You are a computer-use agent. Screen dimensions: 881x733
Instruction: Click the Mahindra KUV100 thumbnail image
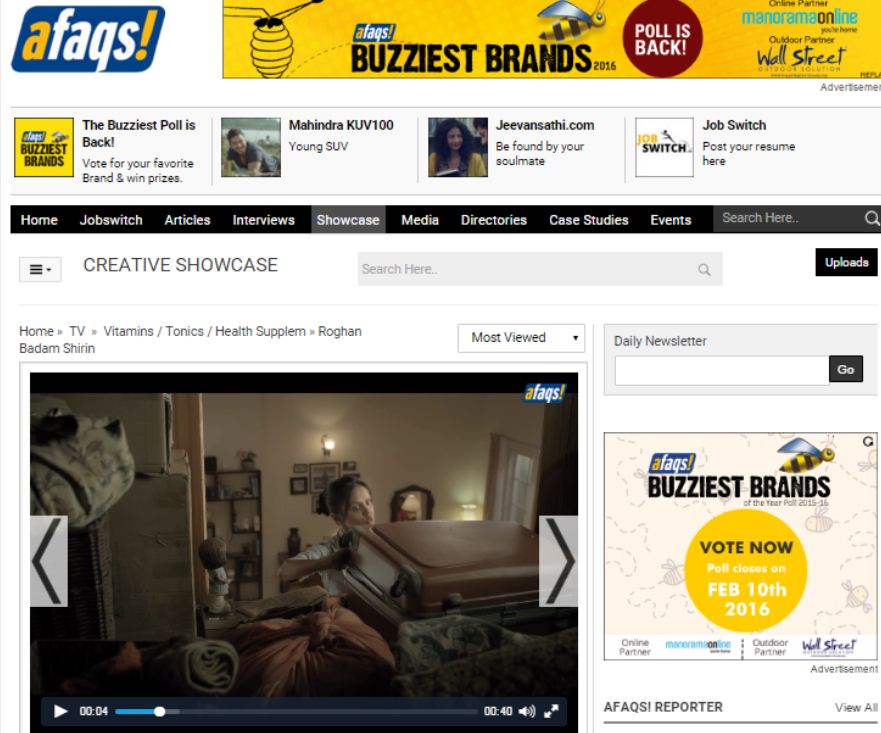251,147
